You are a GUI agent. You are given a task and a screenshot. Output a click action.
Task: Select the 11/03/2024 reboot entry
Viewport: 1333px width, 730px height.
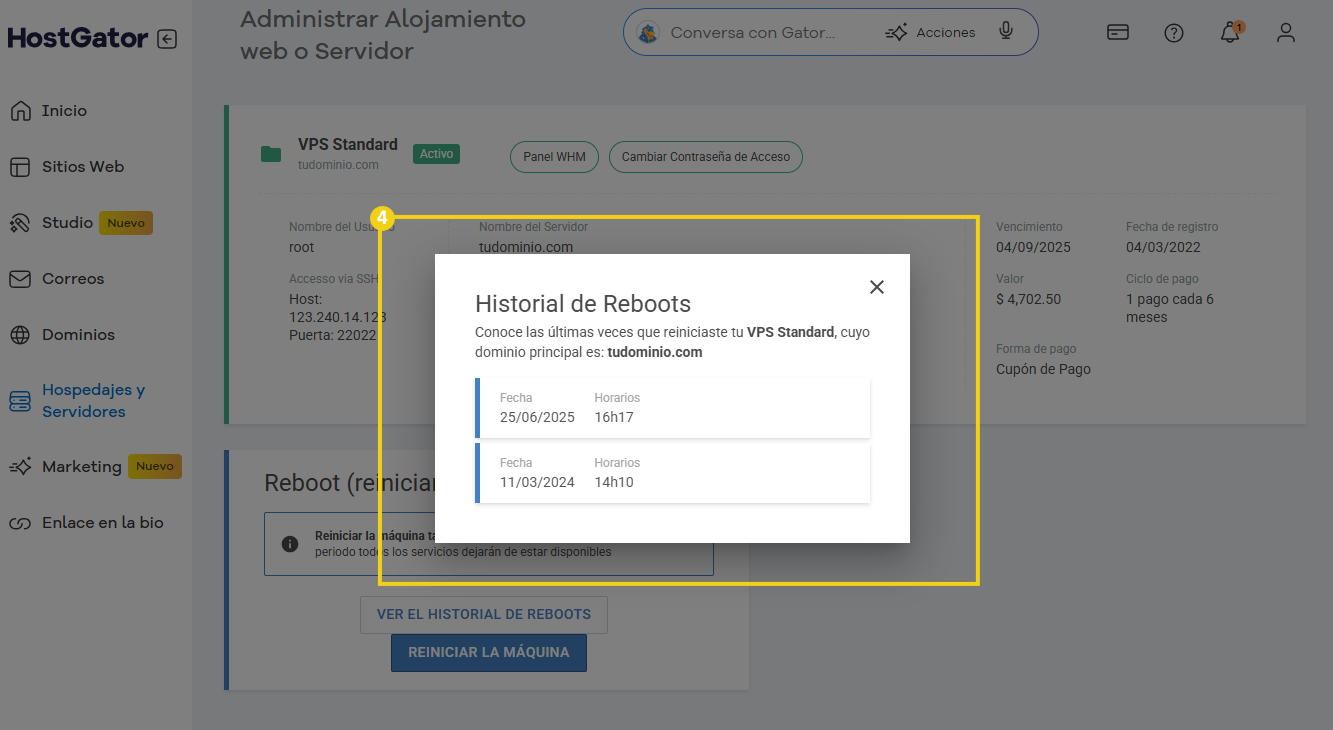point(673,473)
